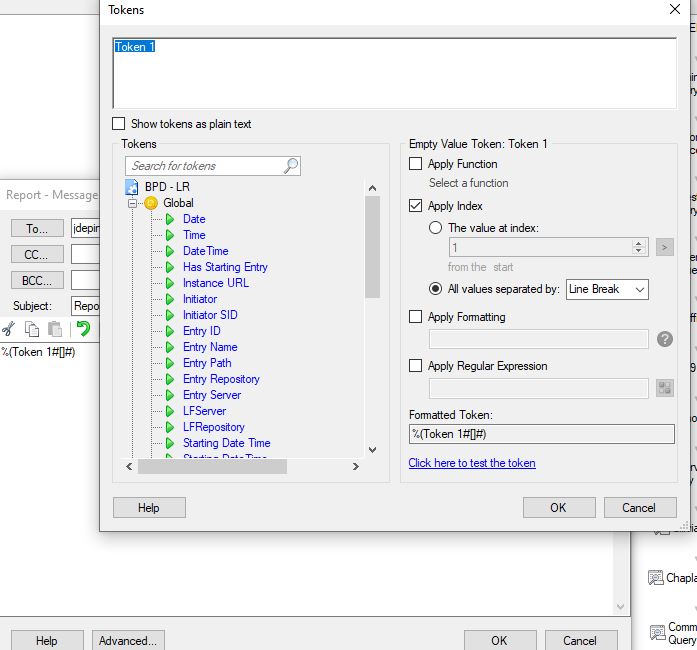
Task: Select the Entry ID token
Action: click(202, 331)
